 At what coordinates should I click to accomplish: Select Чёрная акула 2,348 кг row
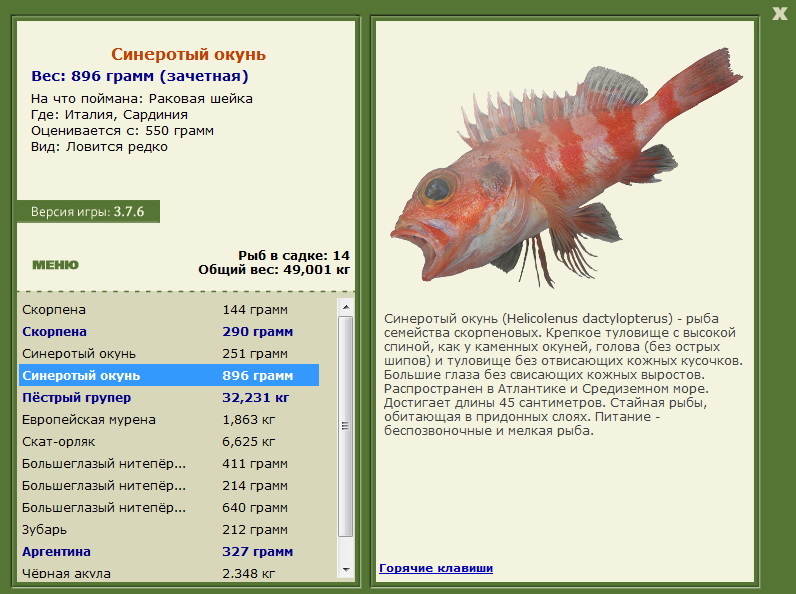[x=169, y=573]
